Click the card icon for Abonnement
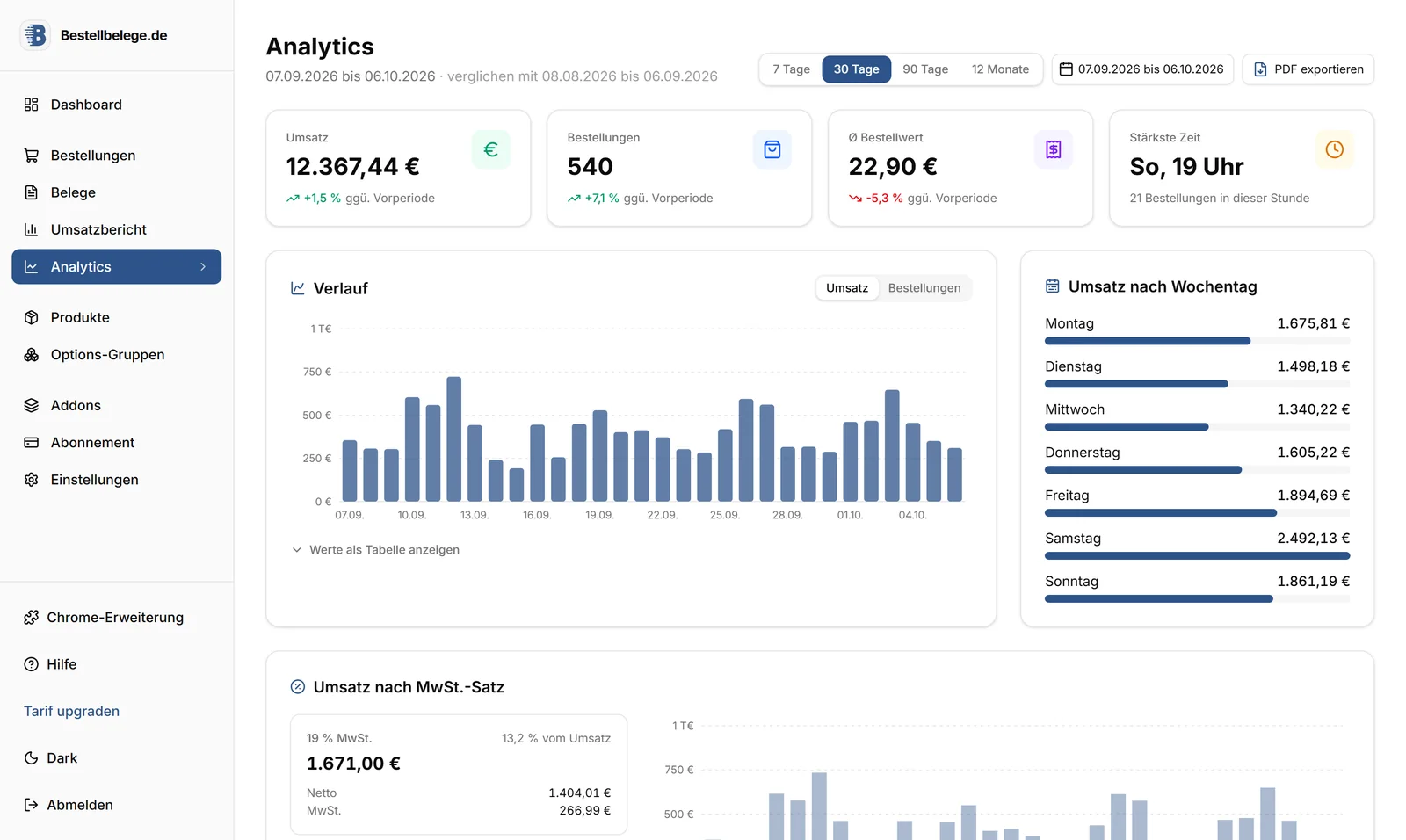 pos(32,443)
